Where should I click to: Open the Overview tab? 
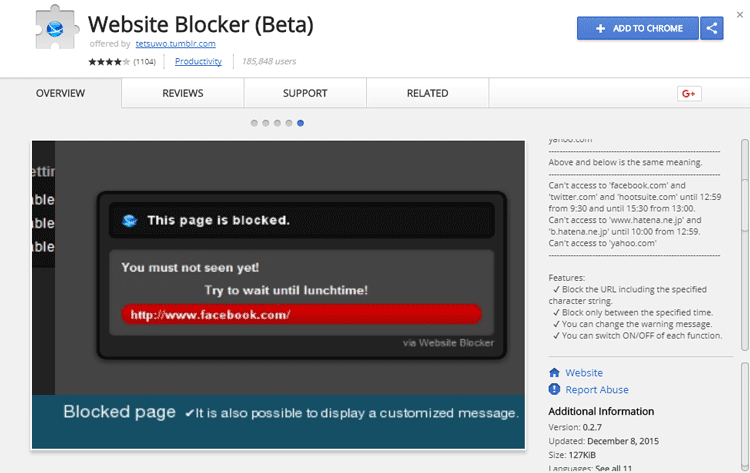[x=60, y=93]
